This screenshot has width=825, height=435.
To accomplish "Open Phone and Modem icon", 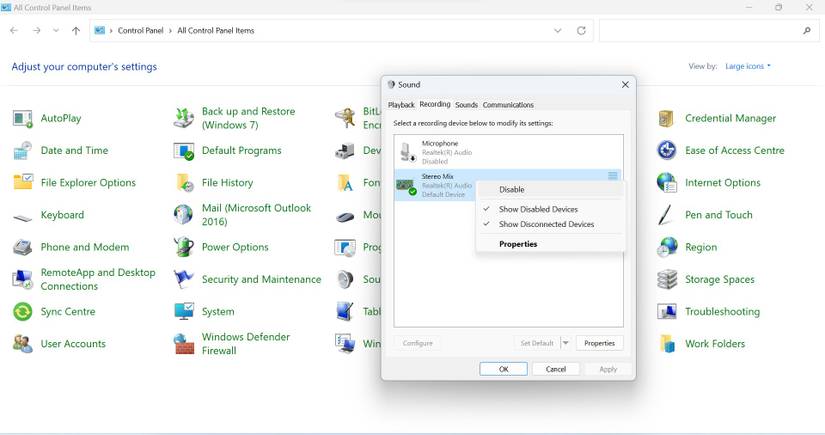I will 23,247.
